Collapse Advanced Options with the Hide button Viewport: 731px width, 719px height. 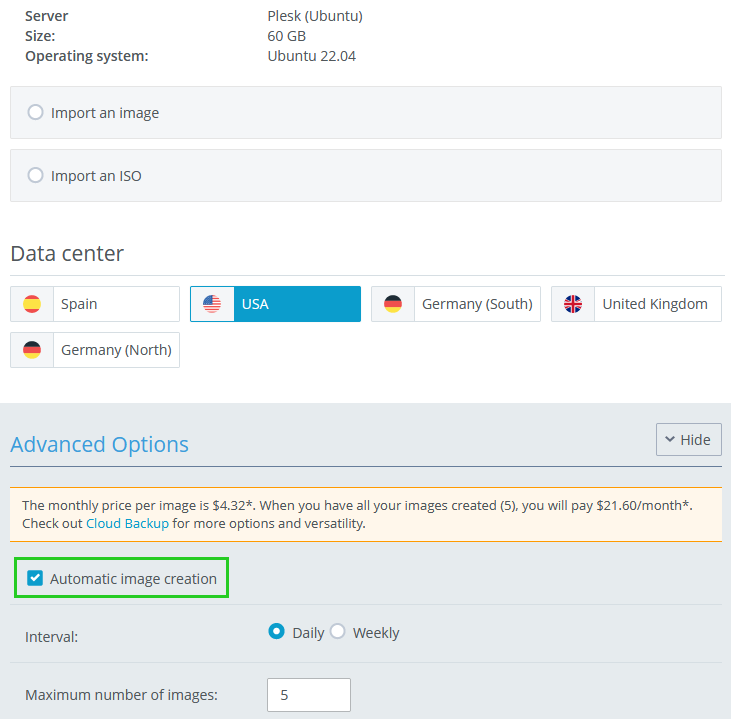(688, 440)
